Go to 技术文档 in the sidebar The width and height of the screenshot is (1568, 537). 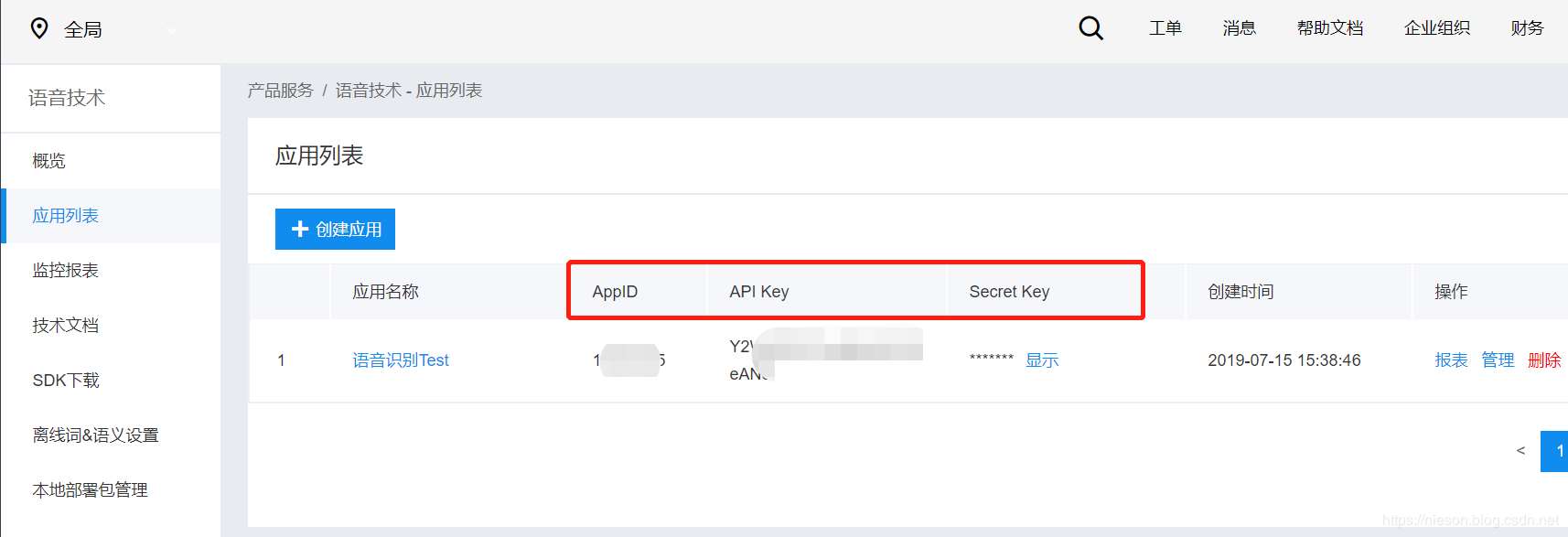point(66,326)
